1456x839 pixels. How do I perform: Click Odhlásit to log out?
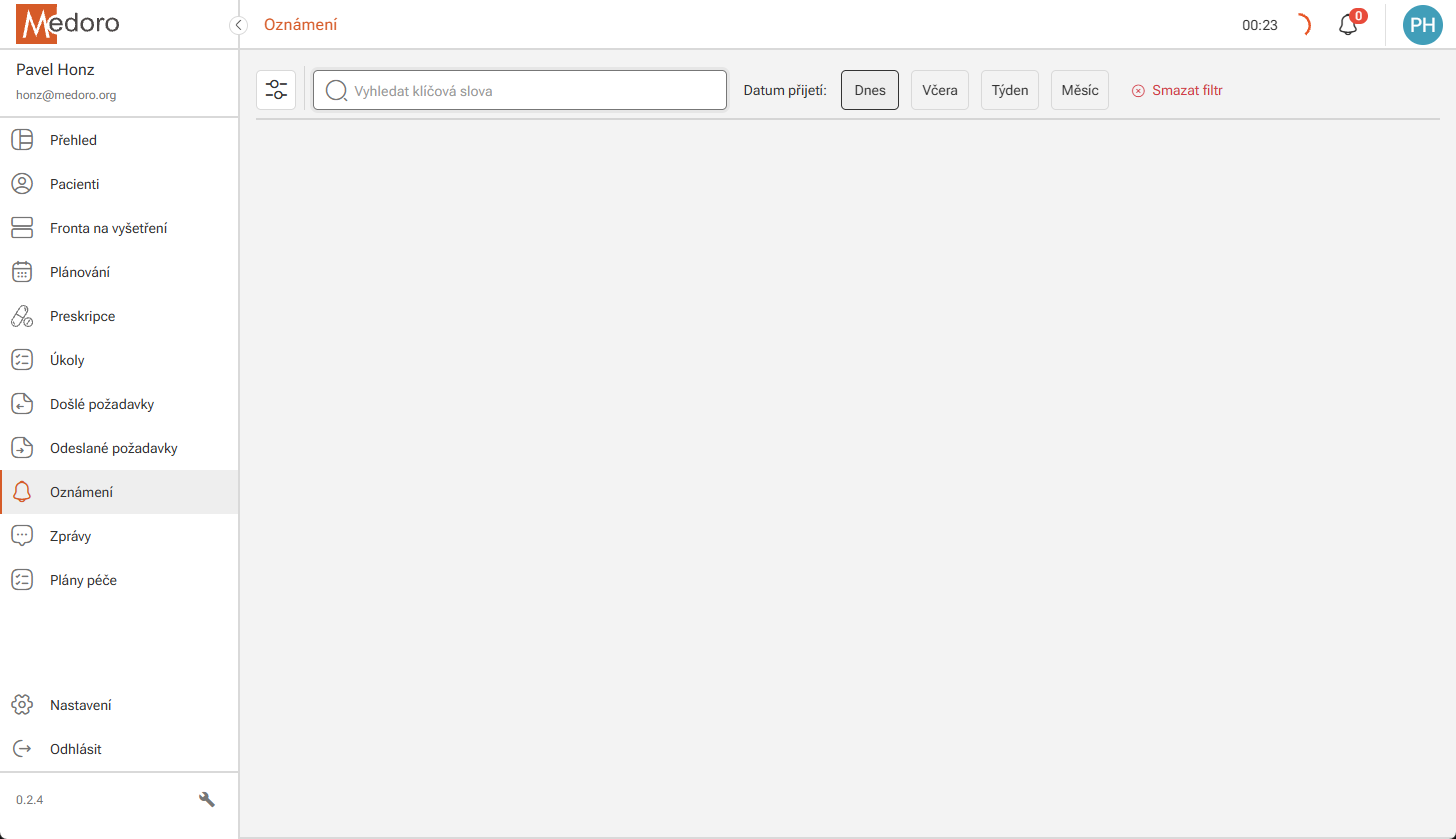click(75, 749)
